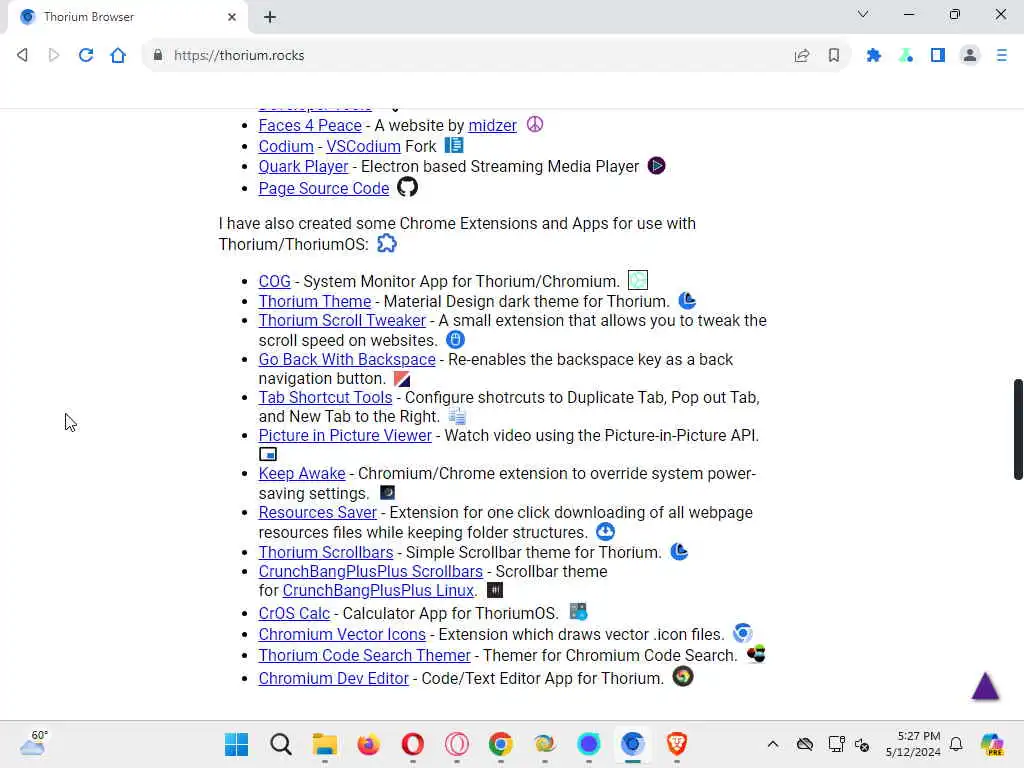Launch Firefox from the taskbar
Viewport: 1024px width, 768px height.
(368, 744)
